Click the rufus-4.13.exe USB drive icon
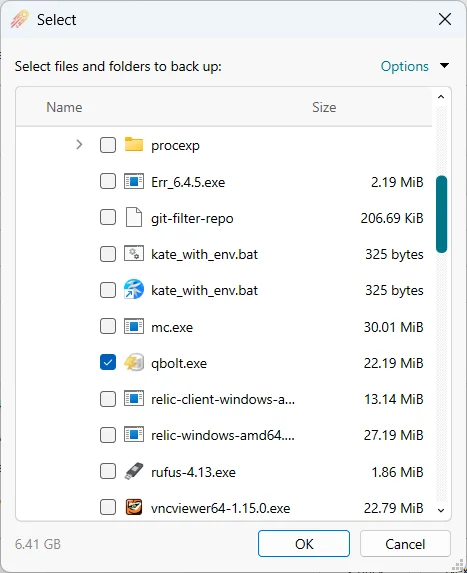 click(x=134, y=471)
